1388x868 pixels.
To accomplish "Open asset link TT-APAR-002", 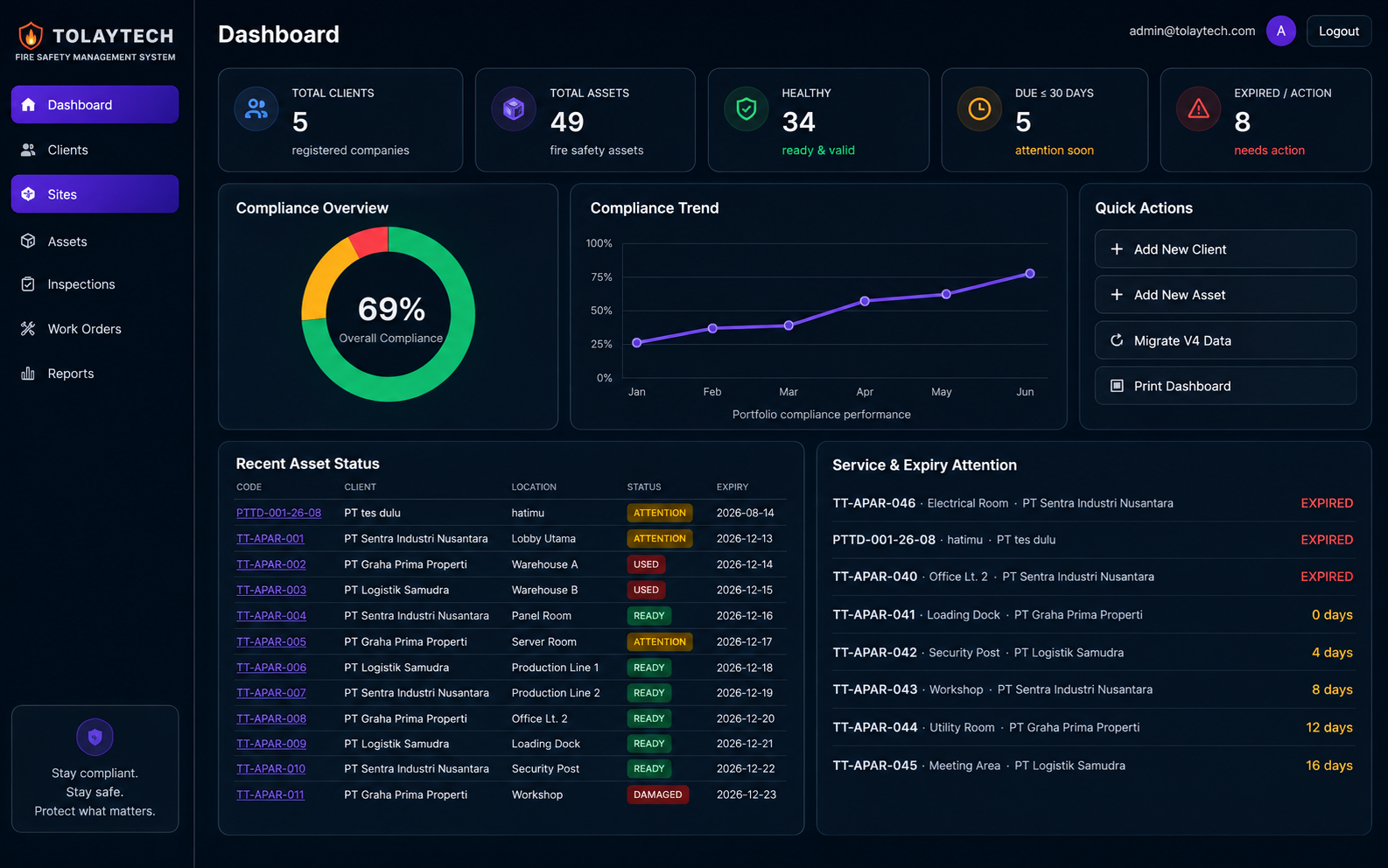I will coord(271,564).
